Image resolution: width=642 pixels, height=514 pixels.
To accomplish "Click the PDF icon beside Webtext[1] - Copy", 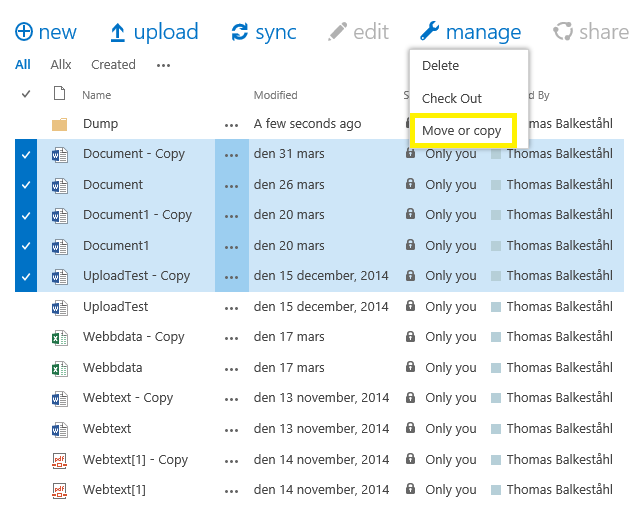I will tap(59, 460).
